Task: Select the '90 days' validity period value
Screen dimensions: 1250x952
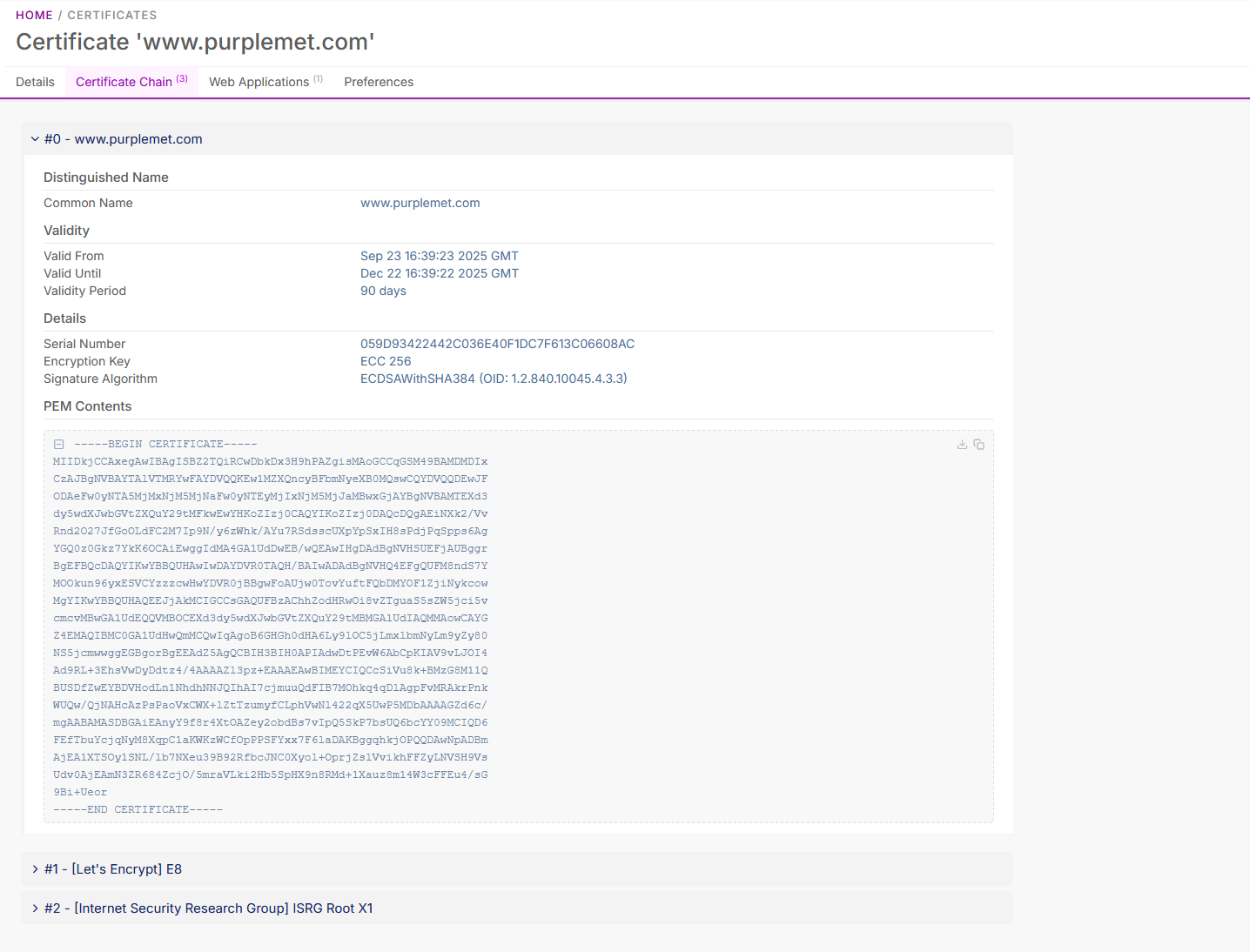Action: coord(383,291)
